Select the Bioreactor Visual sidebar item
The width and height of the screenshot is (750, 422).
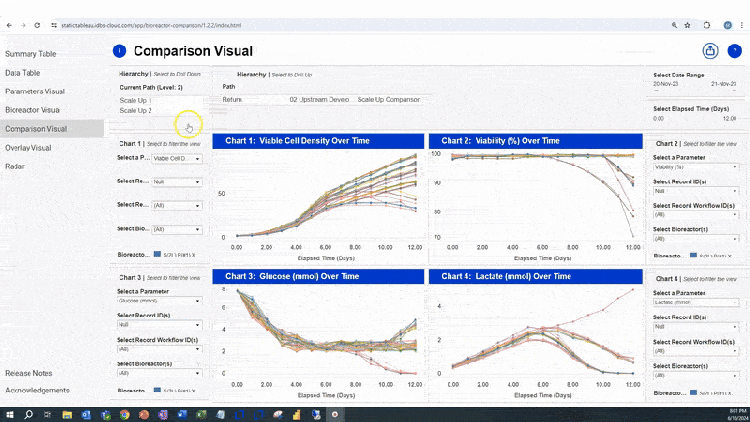(x=33, y=110)
